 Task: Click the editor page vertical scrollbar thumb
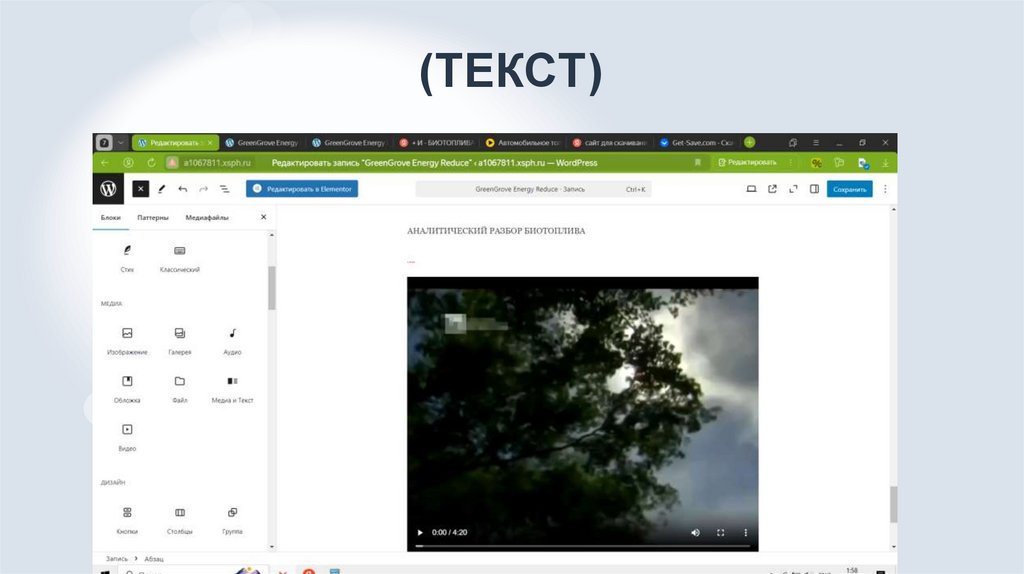[893, 504]
